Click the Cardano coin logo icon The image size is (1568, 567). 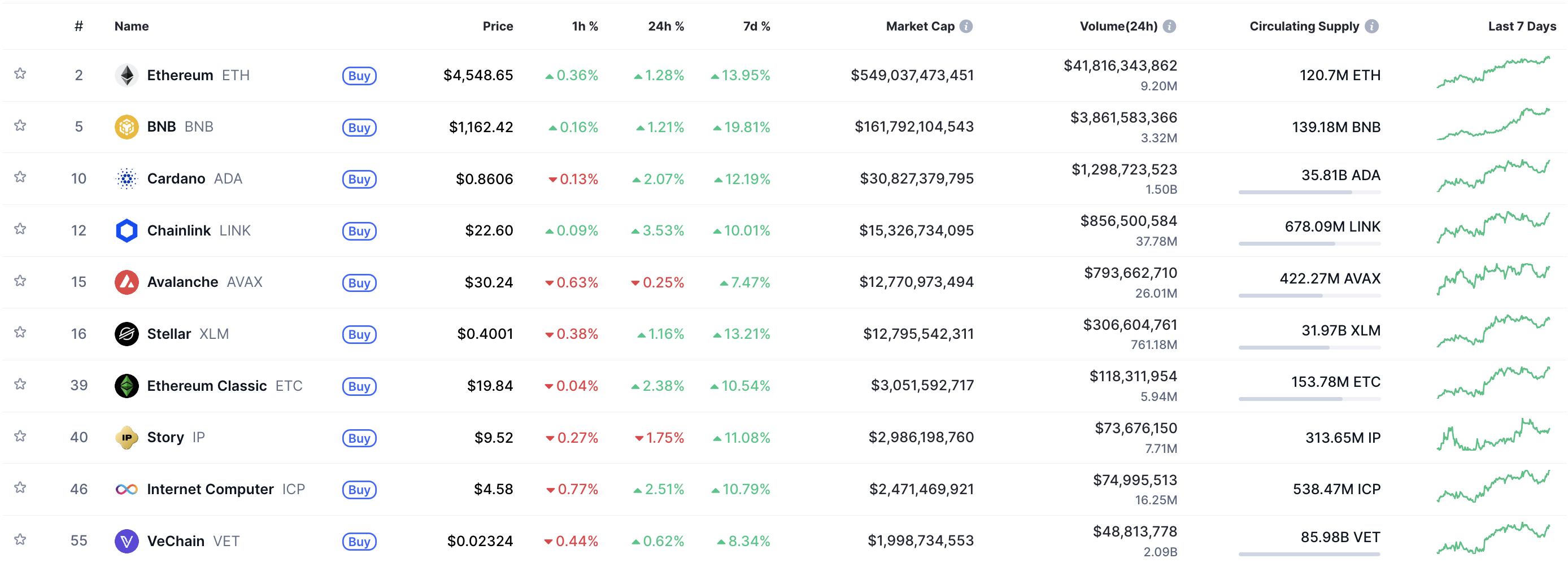pos(126,179)
